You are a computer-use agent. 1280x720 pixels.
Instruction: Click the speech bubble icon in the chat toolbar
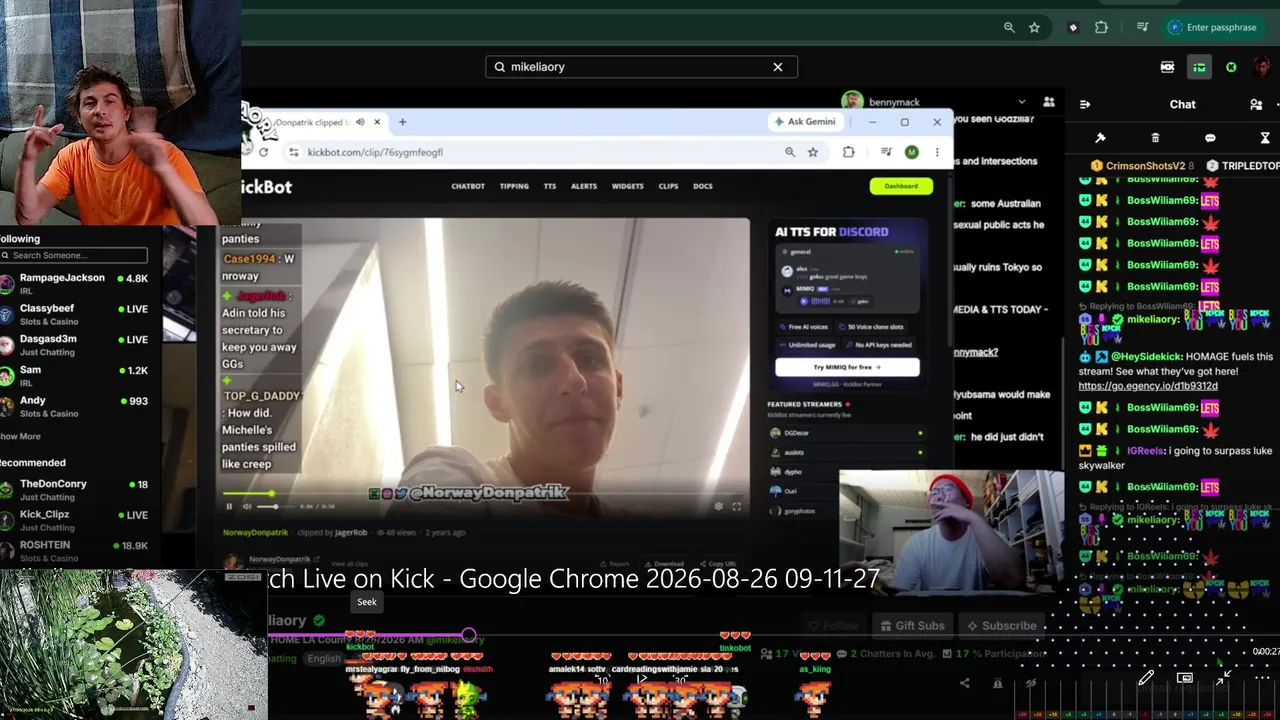coord(1210,138)
